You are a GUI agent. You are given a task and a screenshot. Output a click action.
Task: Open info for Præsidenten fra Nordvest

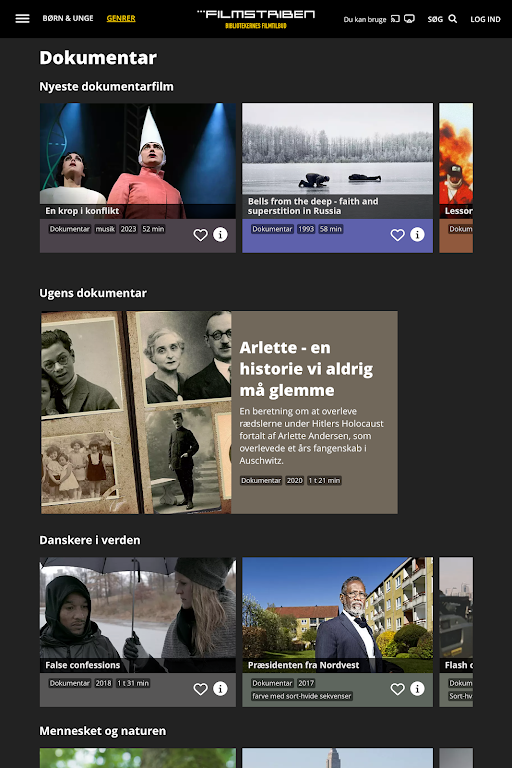point(417,689)
